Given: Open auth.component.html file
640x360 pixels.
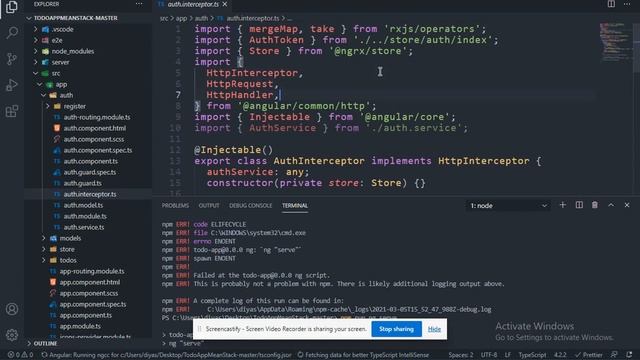Looking at the screenshot, I should [x=94, y=128].
